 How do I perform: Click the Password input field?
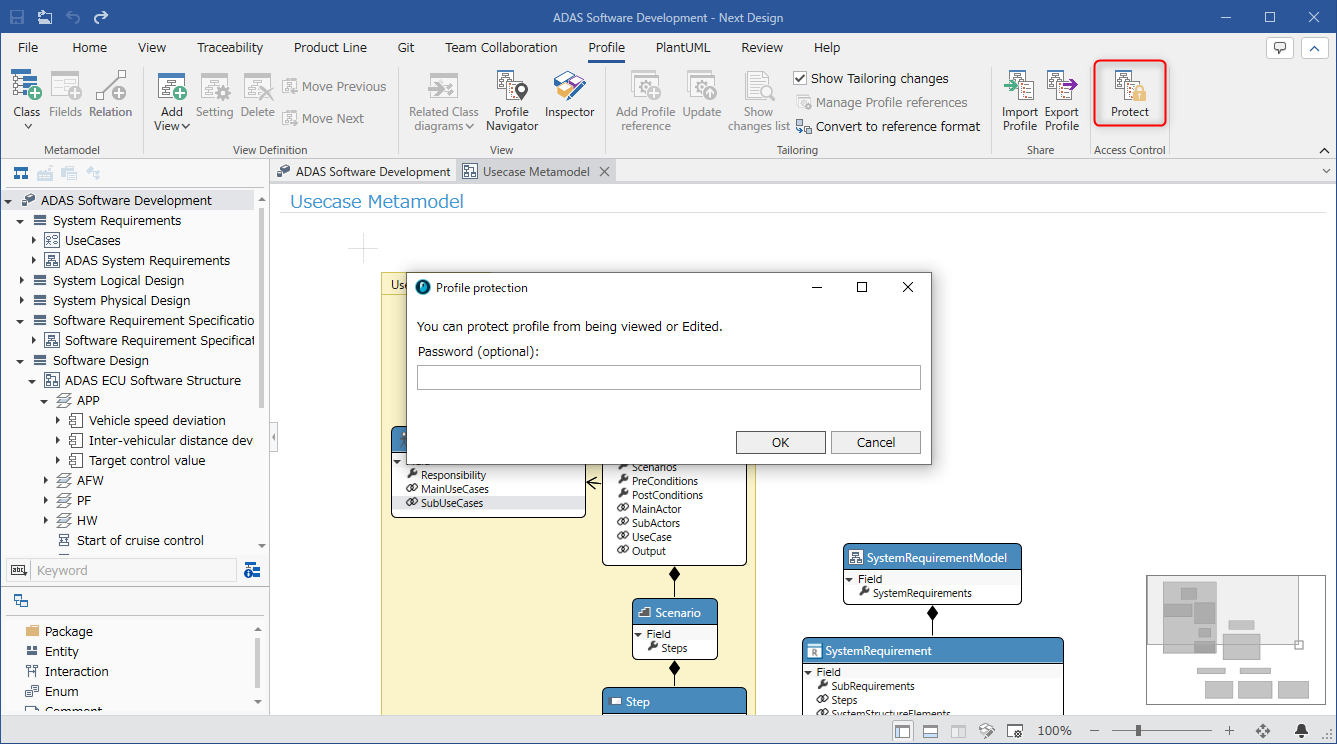point(668,377)
